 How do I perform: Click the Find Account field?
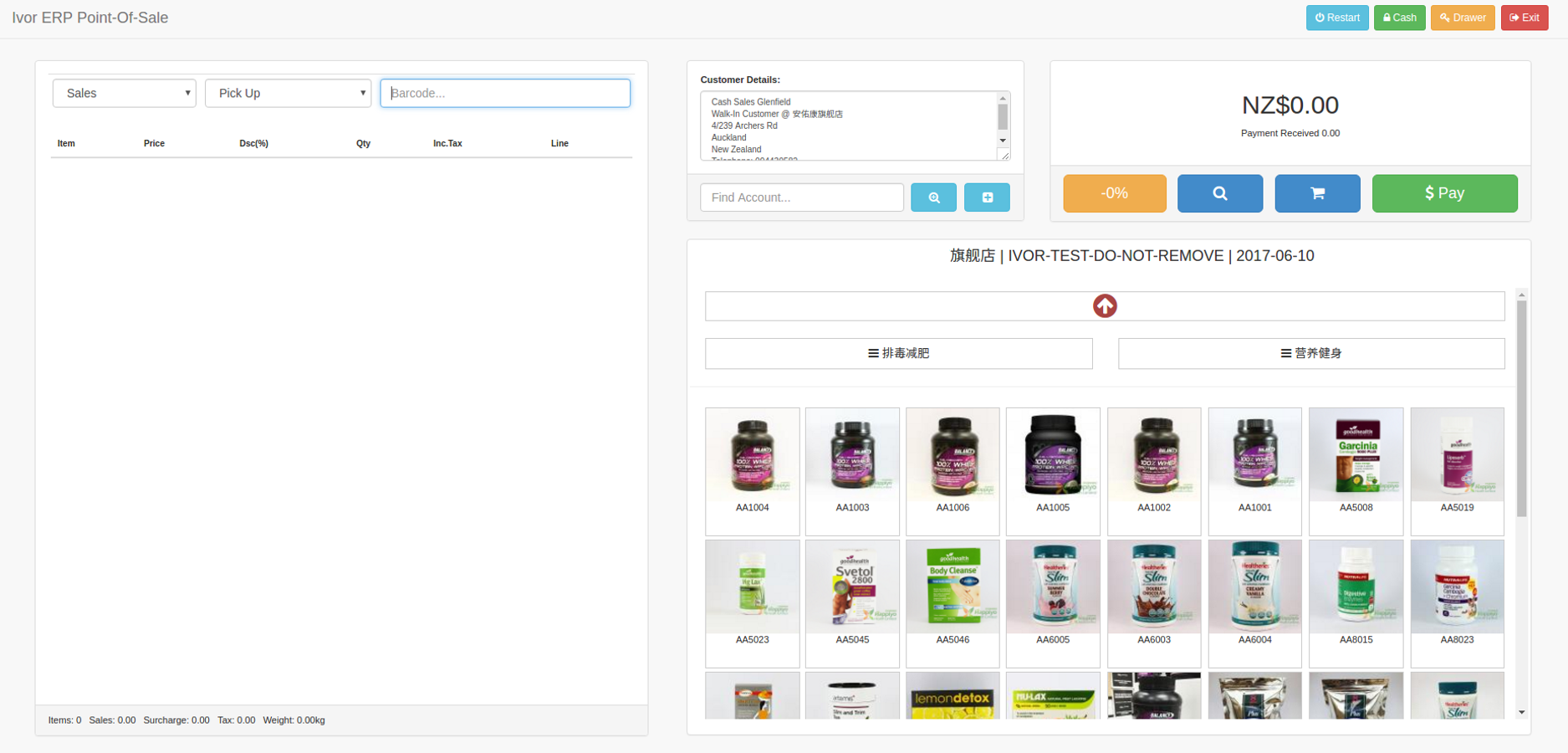click(x=801, y=197)
